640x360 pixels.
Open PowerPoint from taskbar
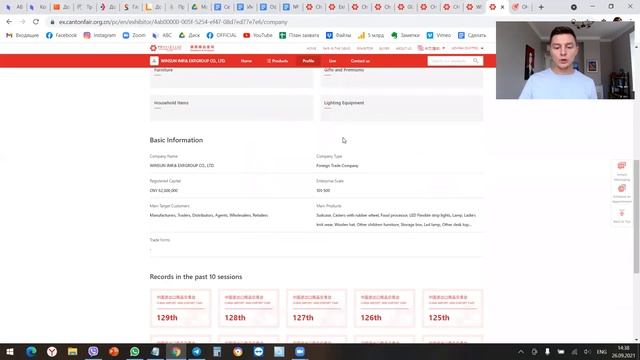[x=113, y=351]
